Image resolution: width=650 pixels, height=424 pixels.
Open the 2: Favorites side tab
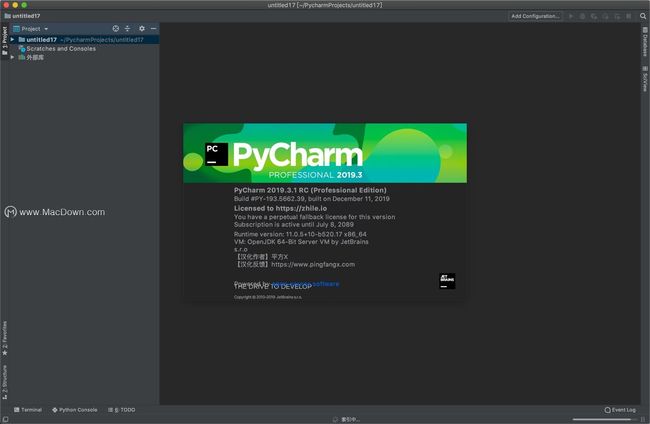pos(5,338)
